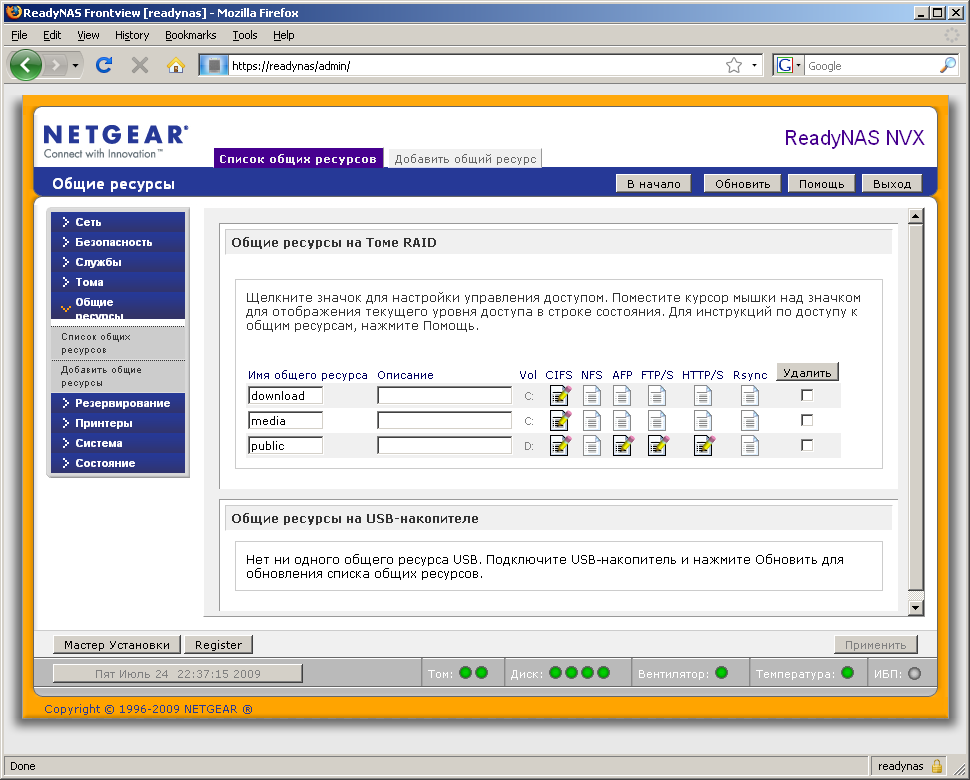Image resolution: width=970 pixels, height=780 pixels.
Task: Switch to Добавить общий ресурс tab
Action: pyautogui.click(x=465, y=159)
